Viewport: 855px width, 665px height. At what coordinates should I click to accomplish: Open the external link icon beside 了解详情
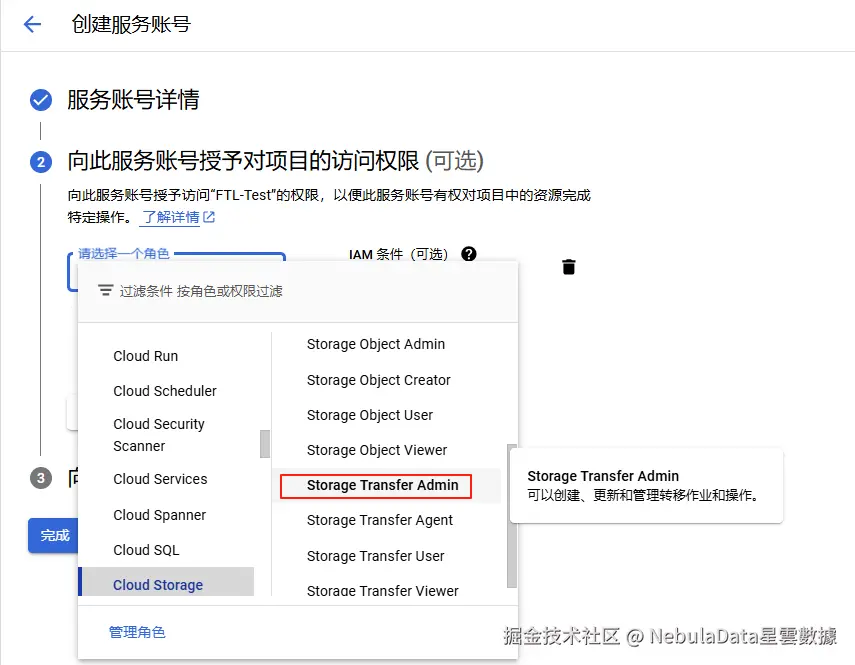pyautogui.click(x=209, y=217)
